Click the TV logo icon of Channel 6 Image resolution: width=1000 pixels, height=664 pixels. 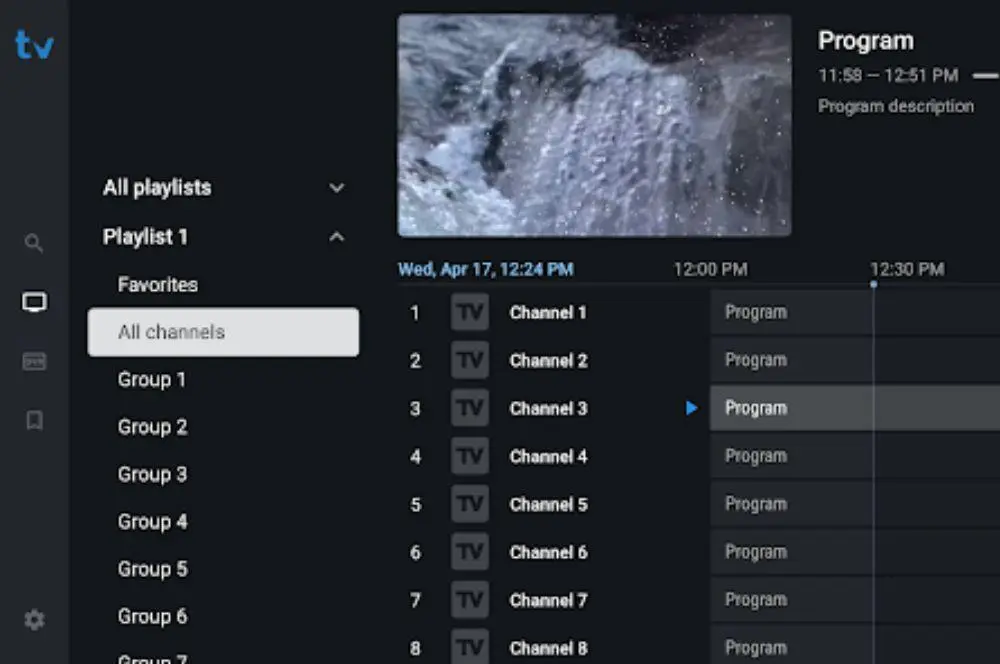click(470, 552)
